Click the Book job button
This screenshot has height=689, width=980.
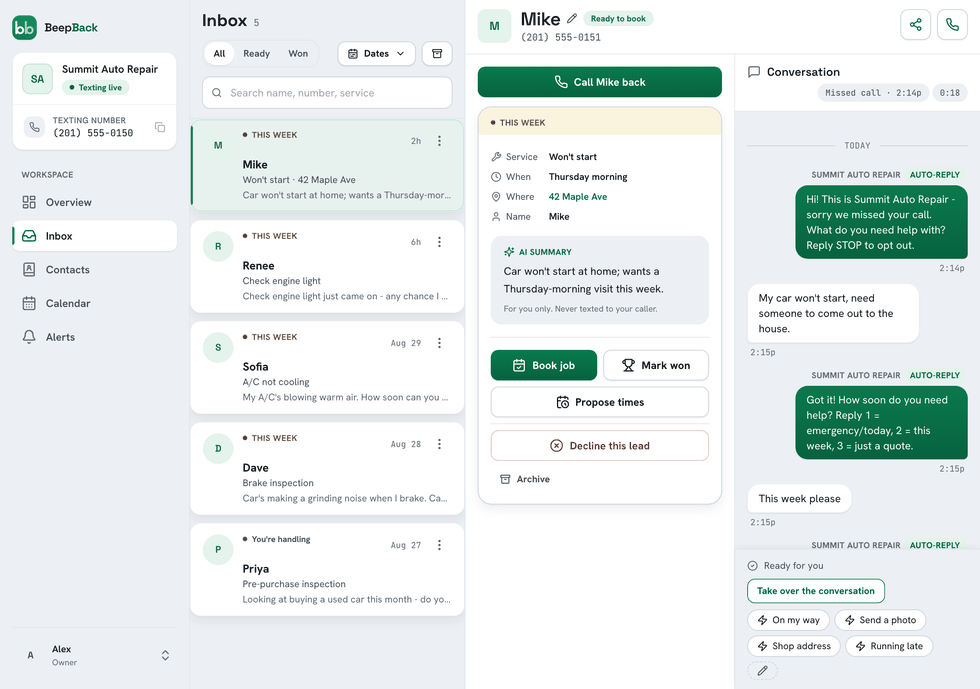544,365
